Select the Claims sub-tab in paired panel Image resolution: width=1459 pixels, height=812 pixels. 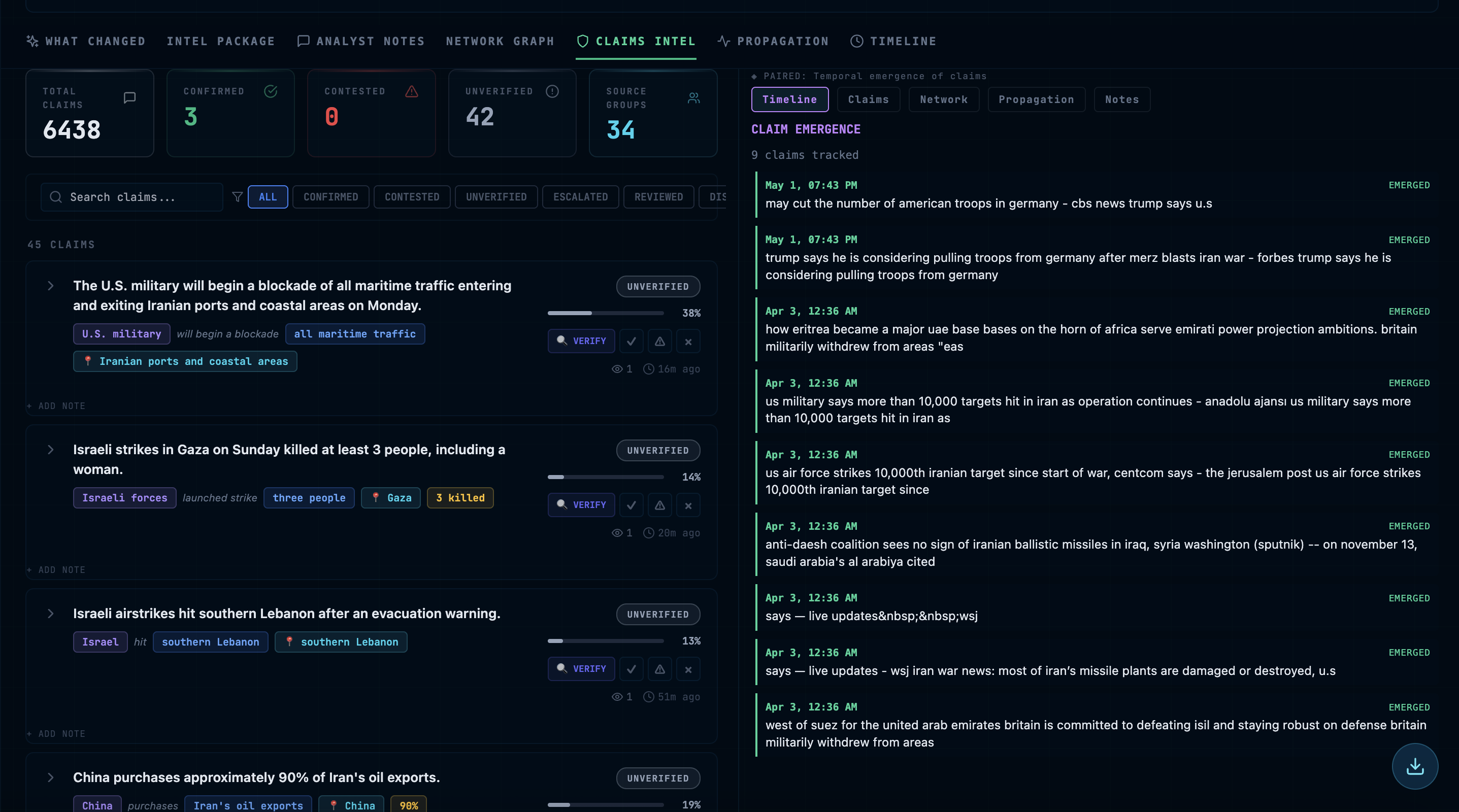(x=868, y=99)
